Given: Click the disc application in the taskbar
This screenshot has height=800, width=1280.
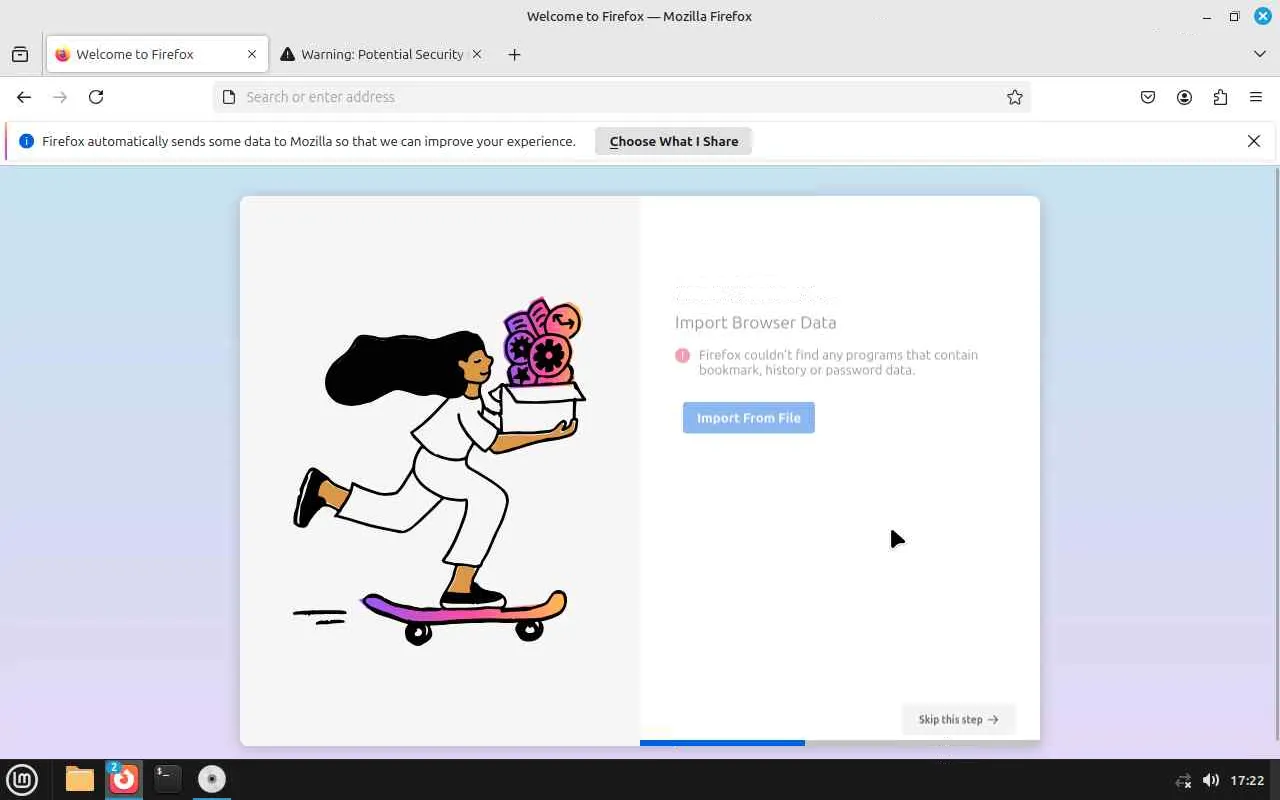Looking at the screenshot, I should point(212,779).
